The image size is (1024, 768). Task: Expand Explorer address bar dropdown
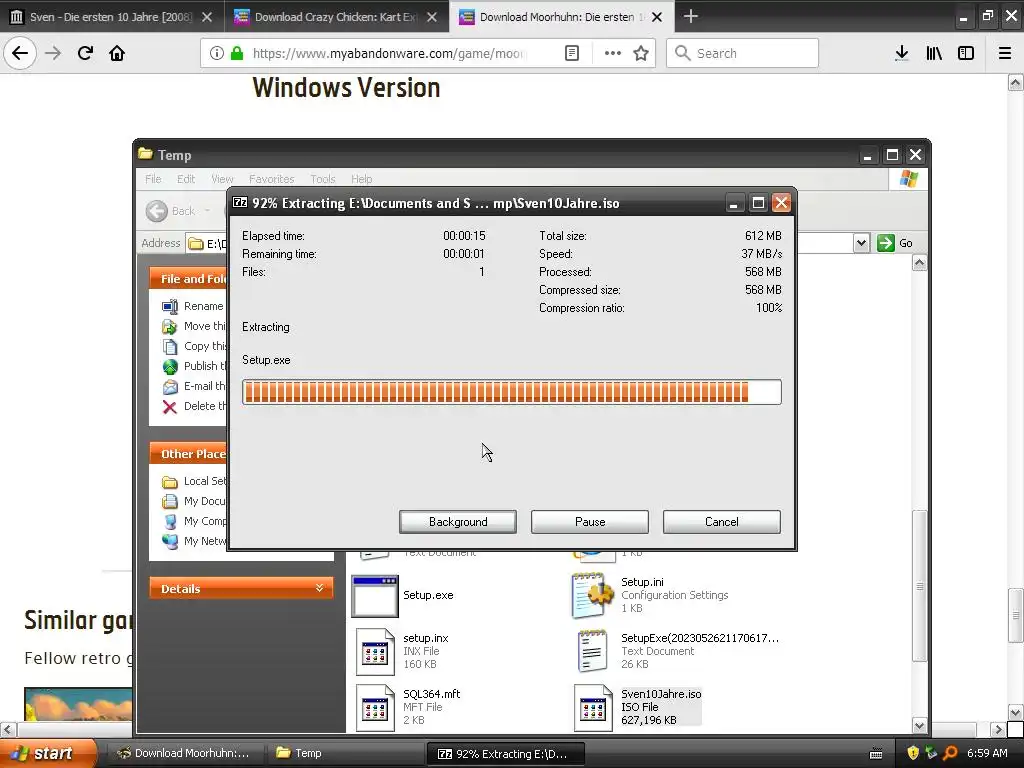861,243
